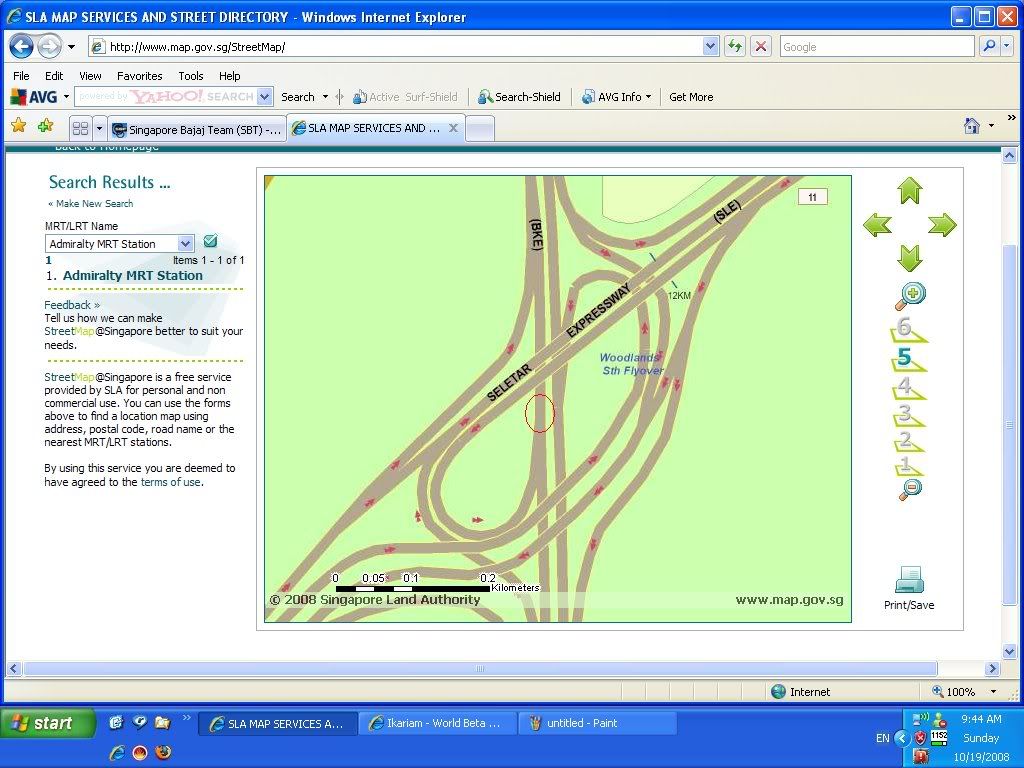Click the Refresh page icon
The width and height of the screenshot is (1024, 768).
tap(735, 46)
